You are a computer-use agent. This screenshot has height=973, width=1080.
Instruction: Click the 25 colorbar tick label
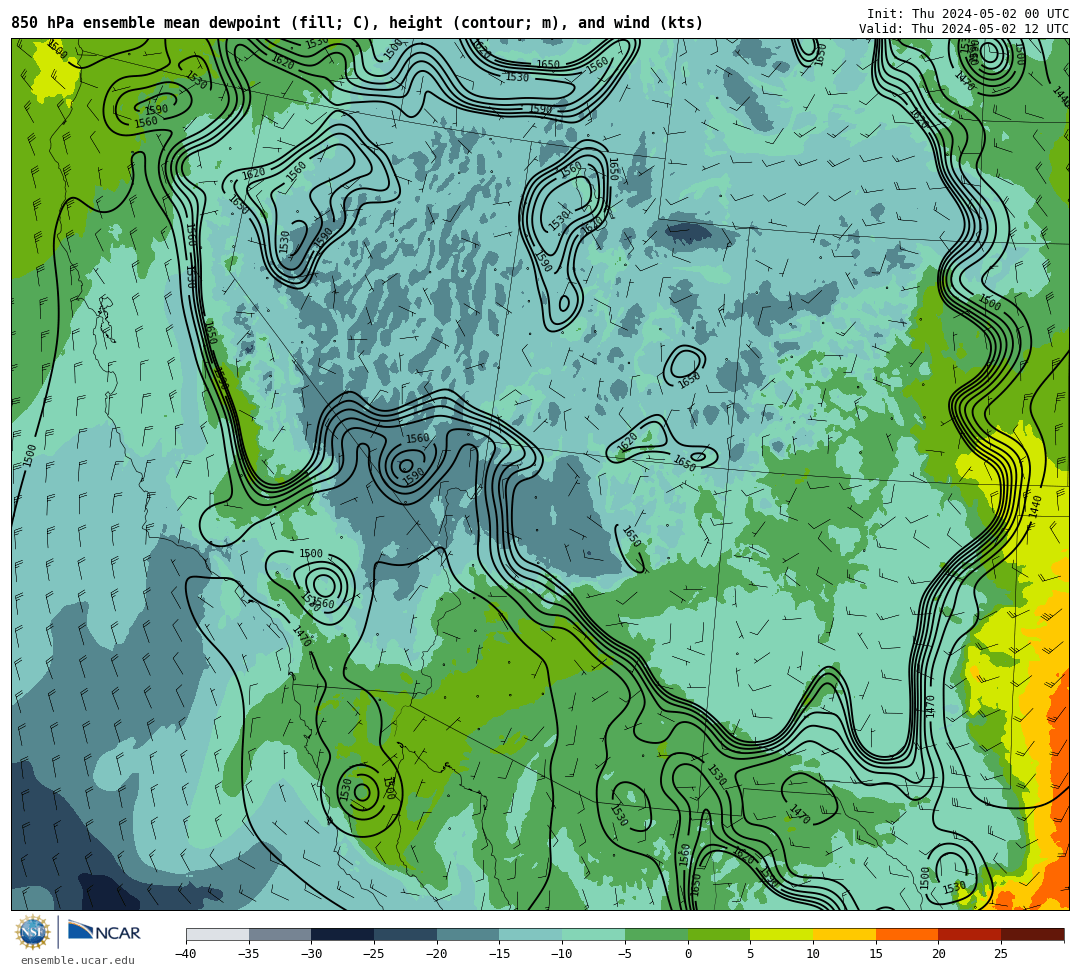point(1001,954)
